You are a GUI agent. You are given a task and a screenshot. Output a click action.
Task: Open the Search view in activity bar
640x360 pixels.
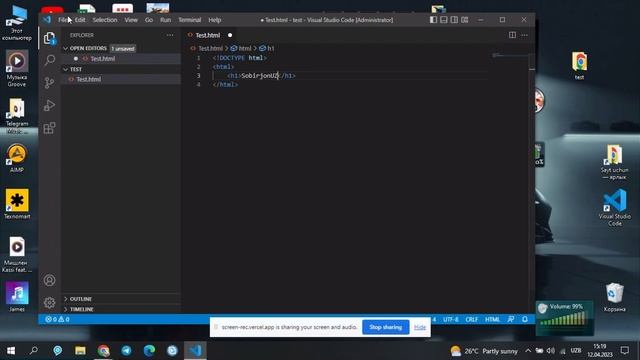(x=49, y=60)
